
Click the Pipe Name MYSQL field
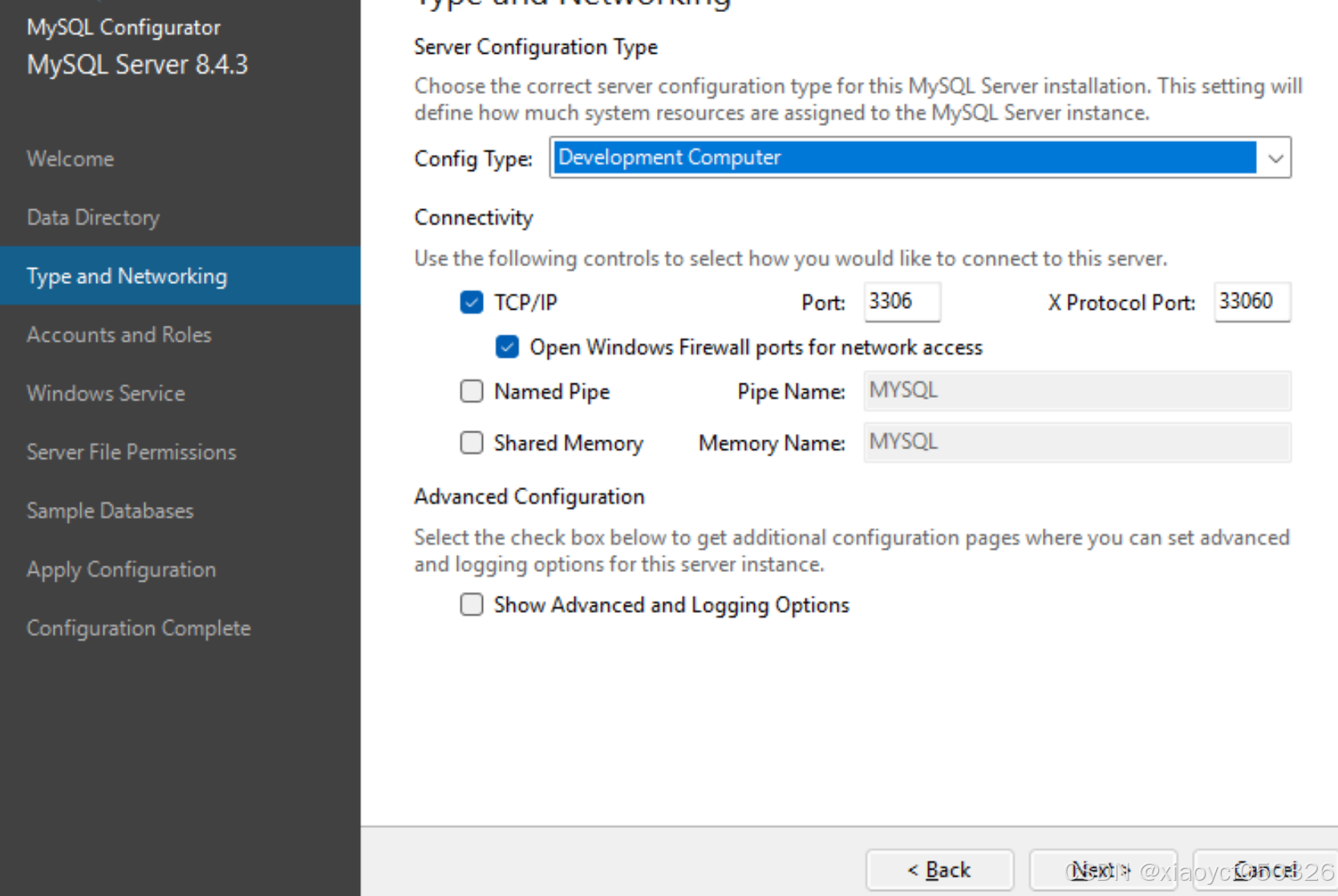coord(1077,391)
